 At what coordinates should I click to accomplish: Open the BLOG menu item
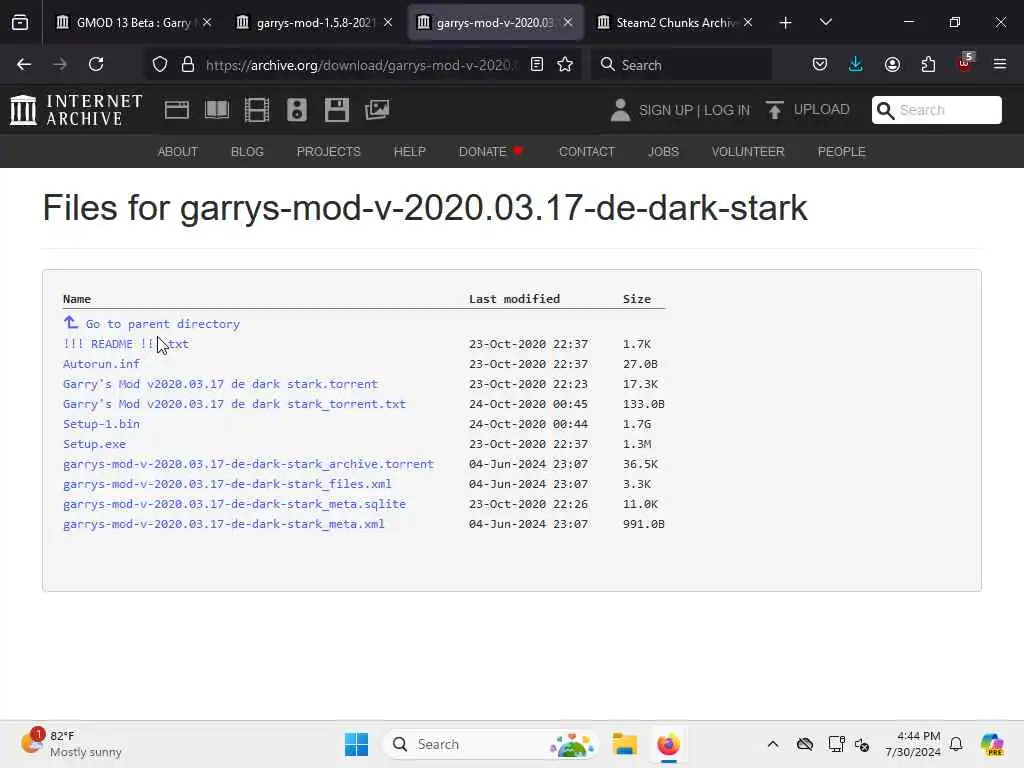pyautogui.click(x=248, y=152)
